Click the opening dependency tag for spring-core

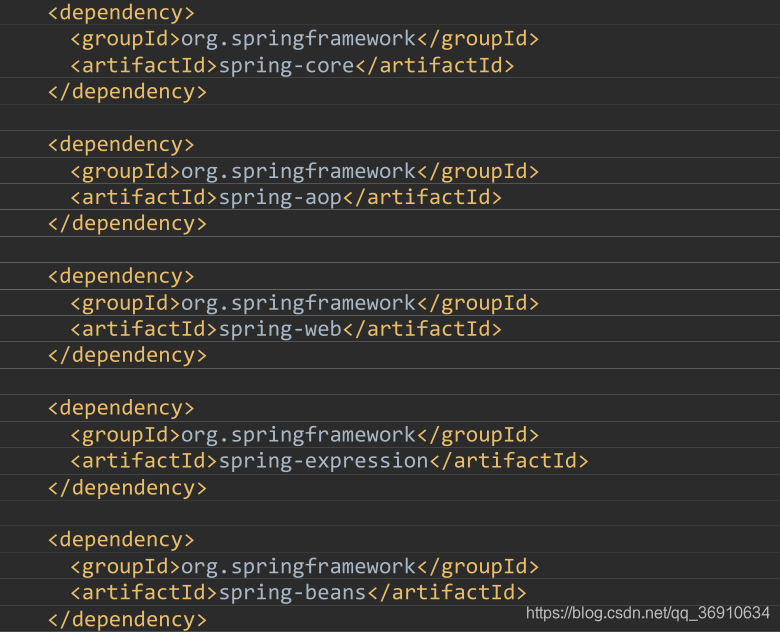(x=121, y=13)
